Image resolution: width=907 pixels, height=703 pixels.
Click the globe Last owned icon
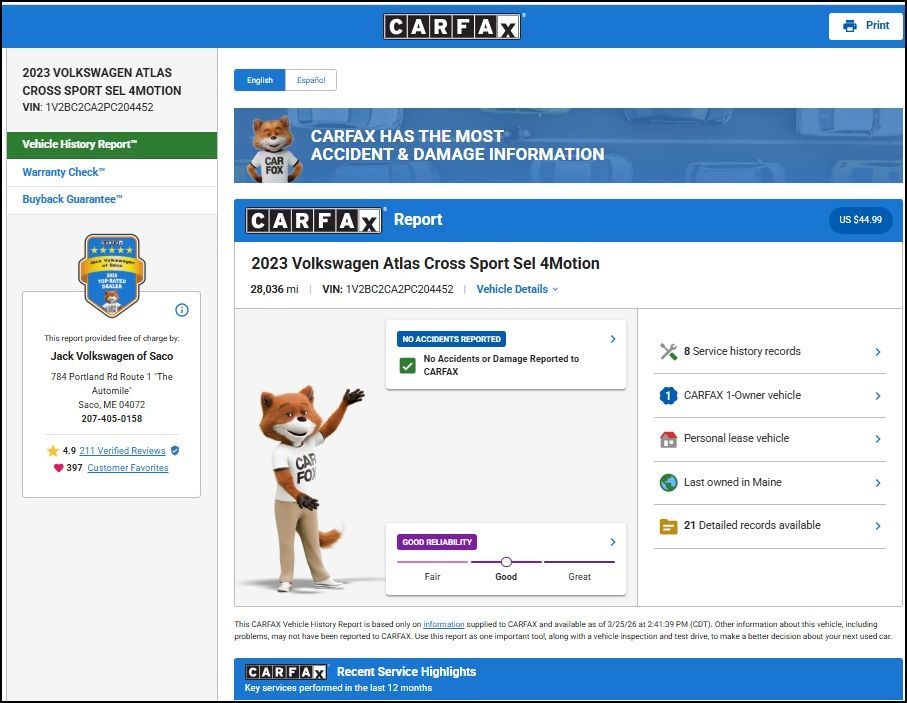point(669,482)
